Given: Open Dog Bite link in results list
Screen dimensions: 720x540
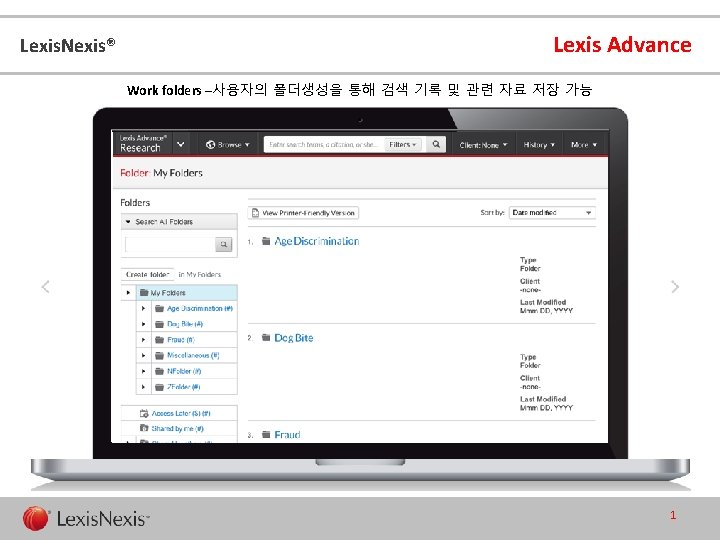Looking at the screenshot, I should (x=293, y=338).
